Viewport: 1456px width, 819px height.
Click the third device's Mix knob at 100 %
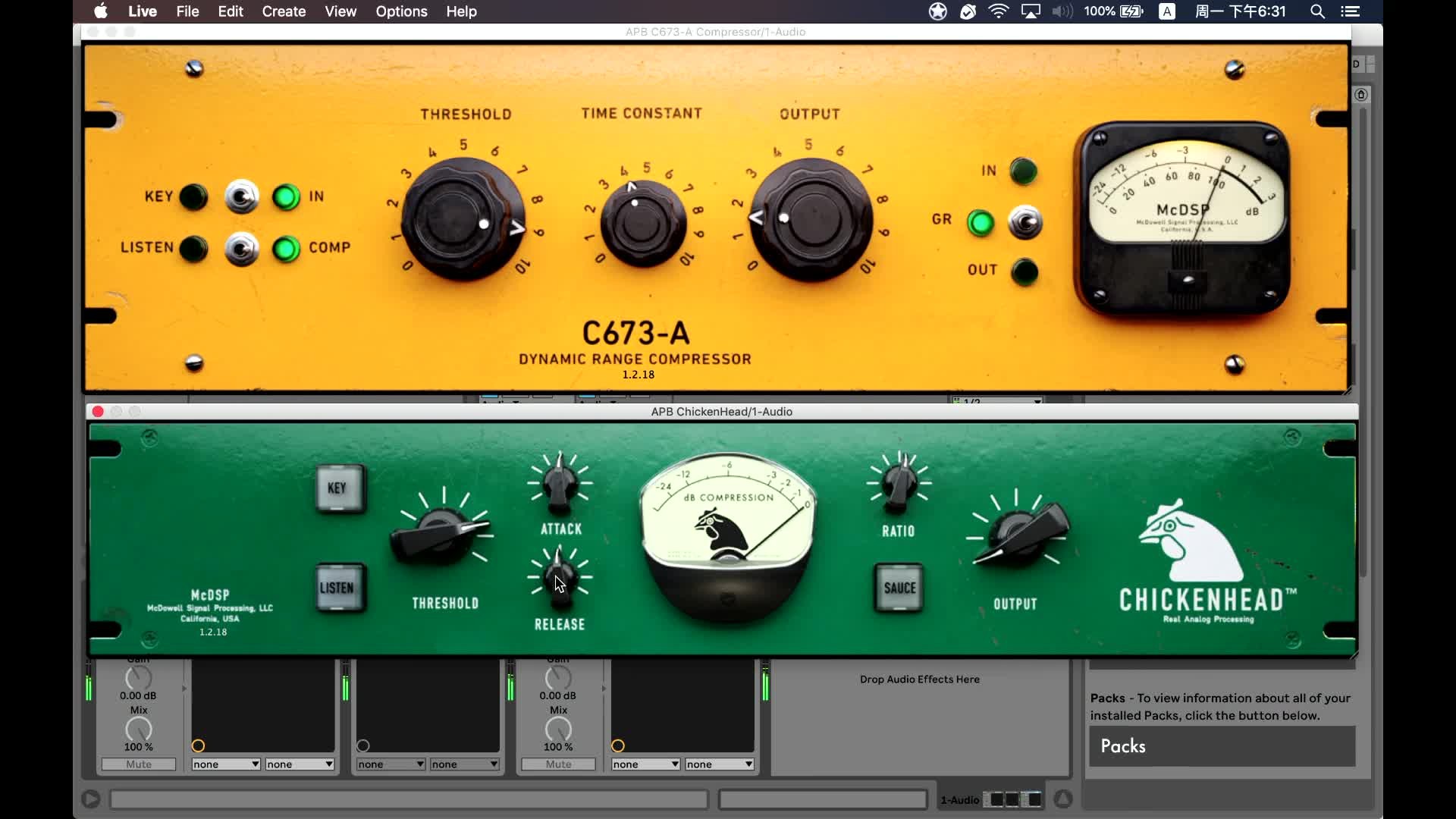558,730
